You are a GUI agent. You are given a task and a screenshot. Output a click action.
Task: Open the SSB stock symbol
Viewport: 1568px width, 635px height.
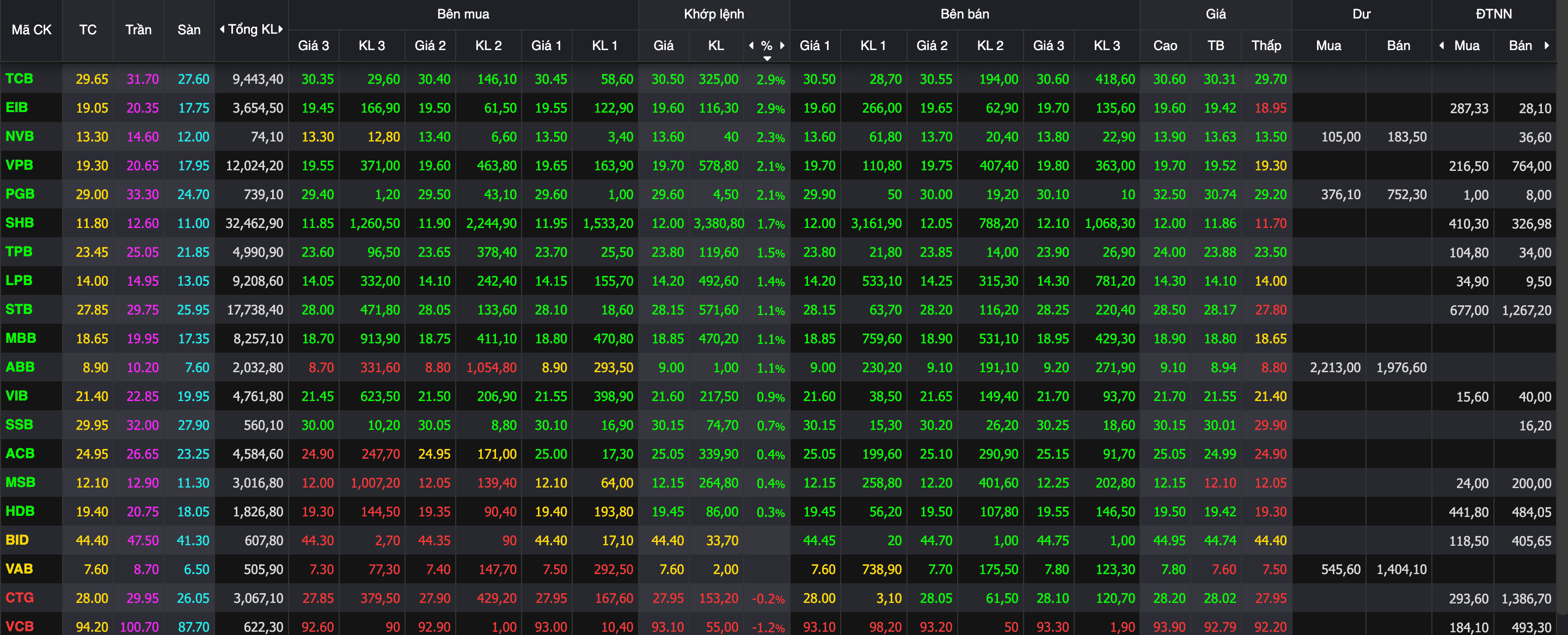click(19, 424)
